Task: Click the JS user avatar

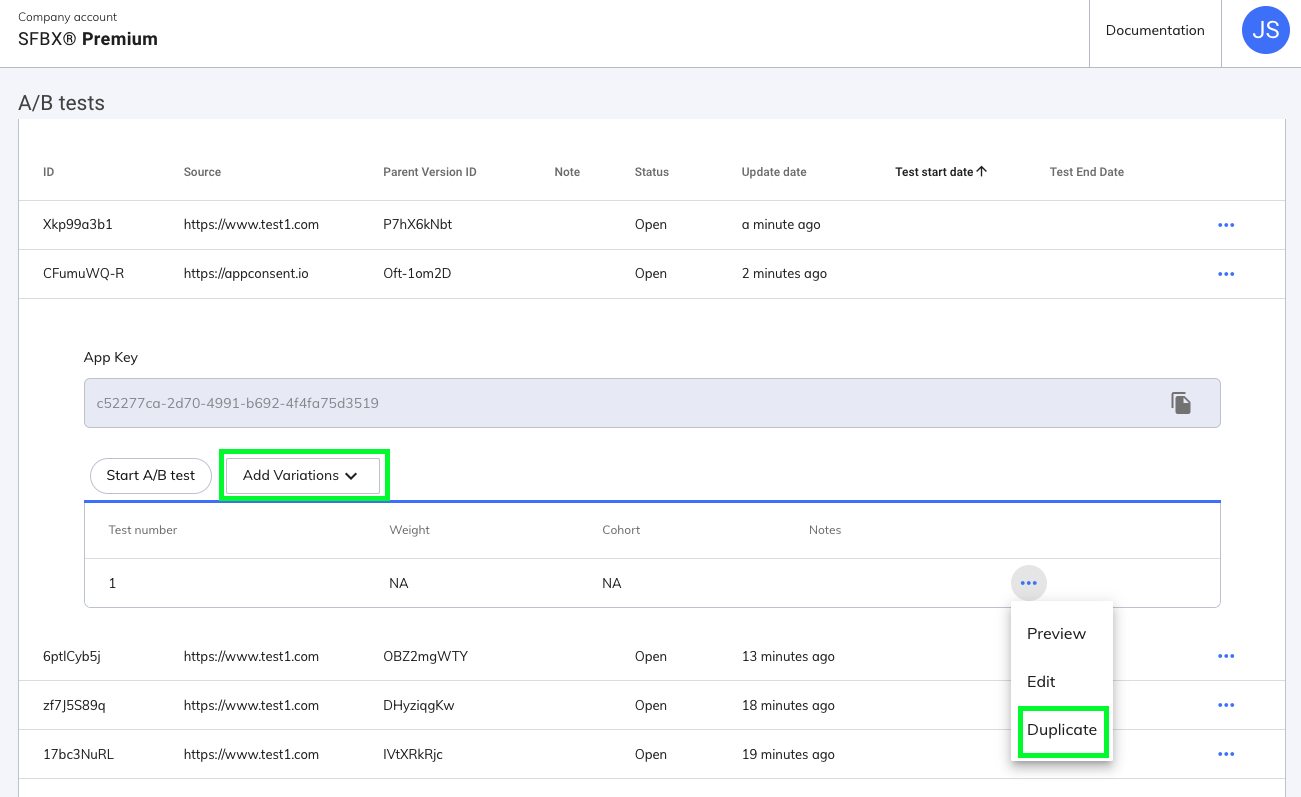Action: tap(1265, 31)
